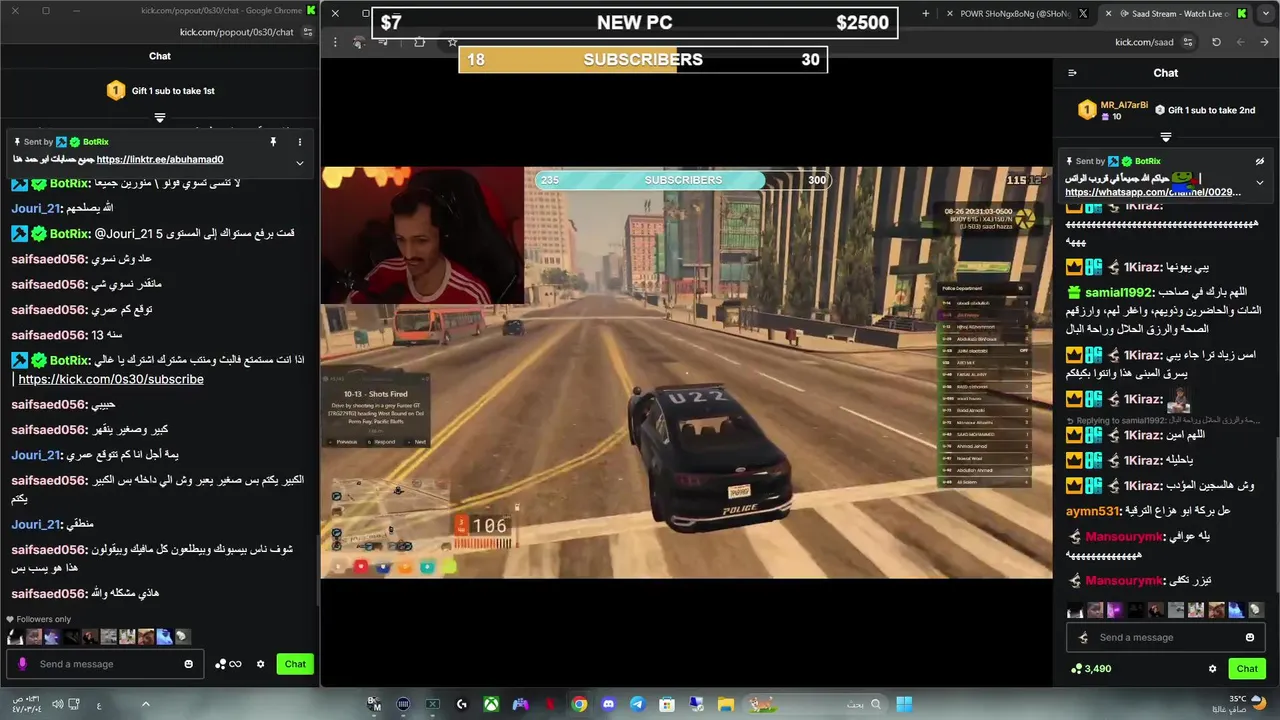Open chat settings gear in the left popout
The width and height of the screenshot is (1280, 720).
(261, 664)
